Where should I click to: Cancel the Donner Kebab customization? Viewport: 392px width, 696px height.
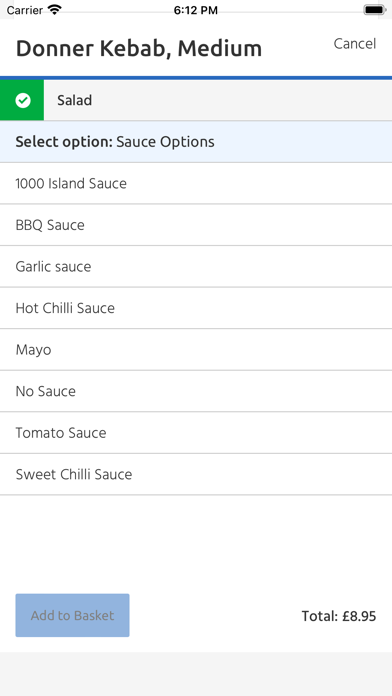pyautogui.click(x=355, y=44)
